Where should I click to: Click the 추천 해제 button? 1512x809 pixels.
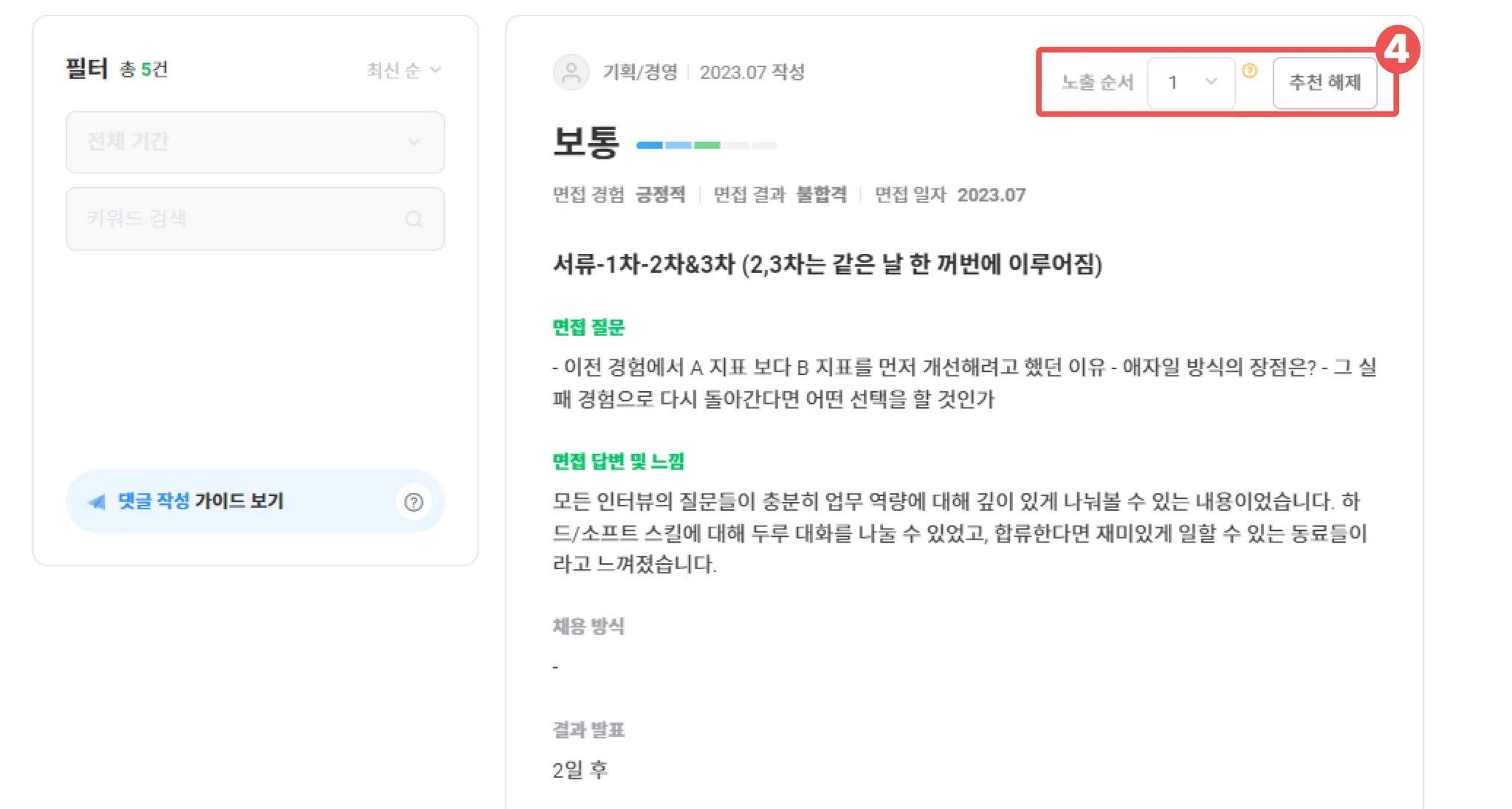tap(1324, 82)
